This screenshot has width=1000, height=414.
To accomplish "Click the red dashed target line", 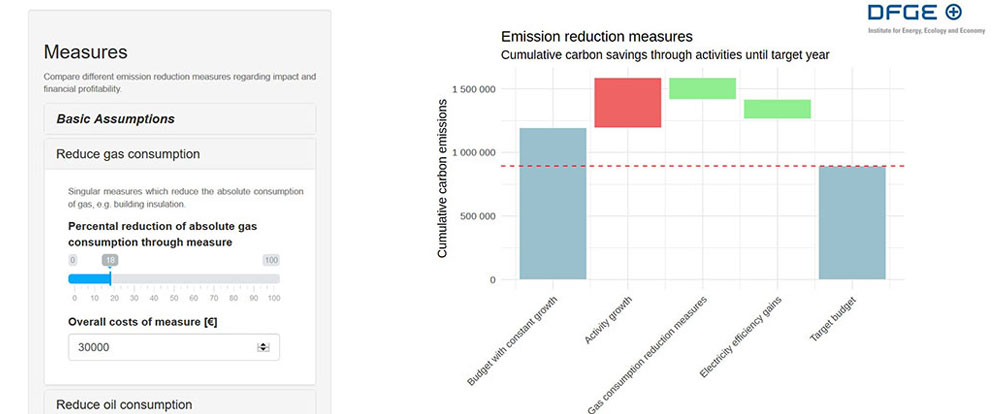I will pyautogui.click(x=700, y=166).
